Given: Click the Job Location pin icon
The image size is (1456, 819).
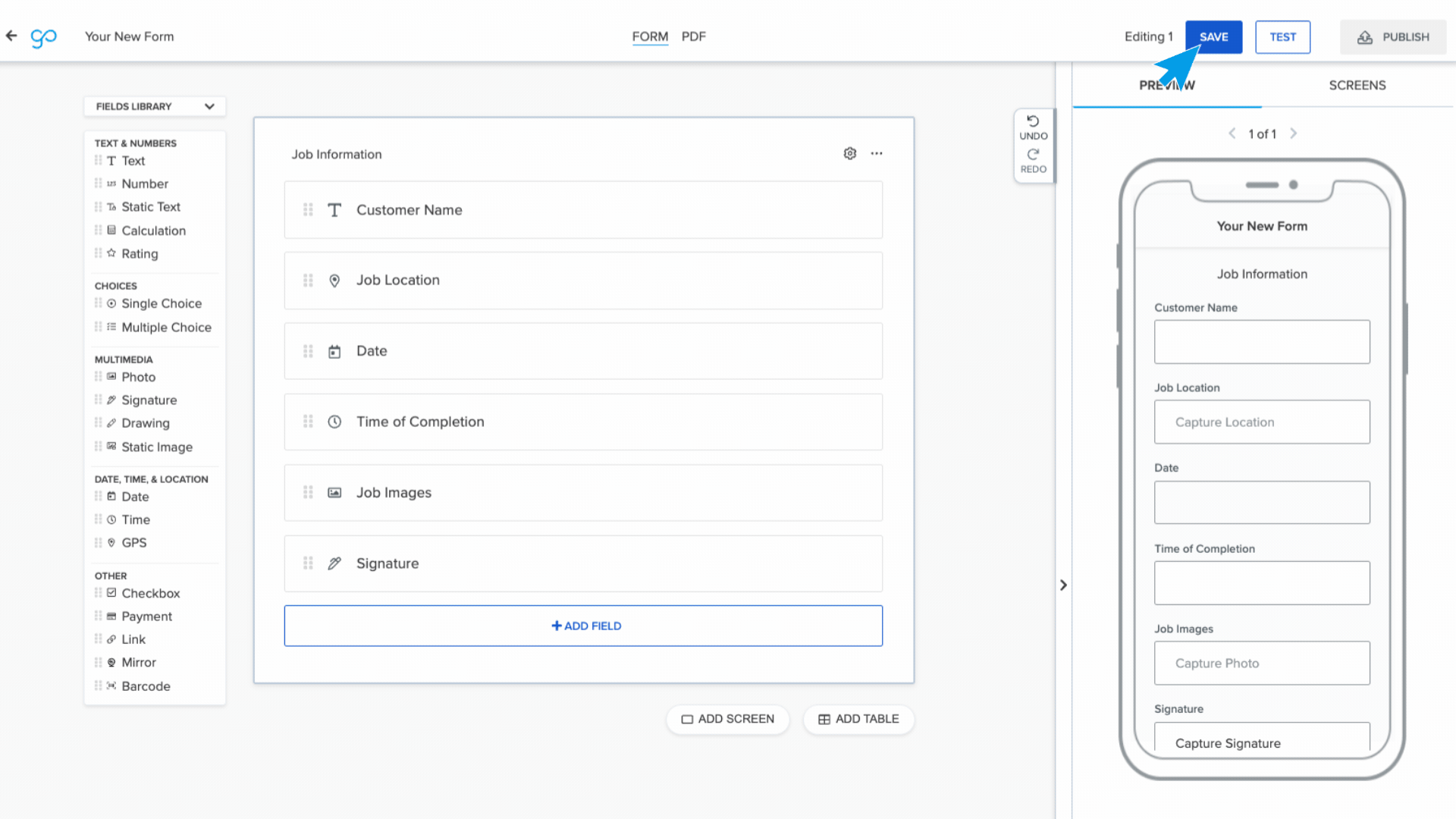Looking at the screenshot, I should tap(334, 281).
